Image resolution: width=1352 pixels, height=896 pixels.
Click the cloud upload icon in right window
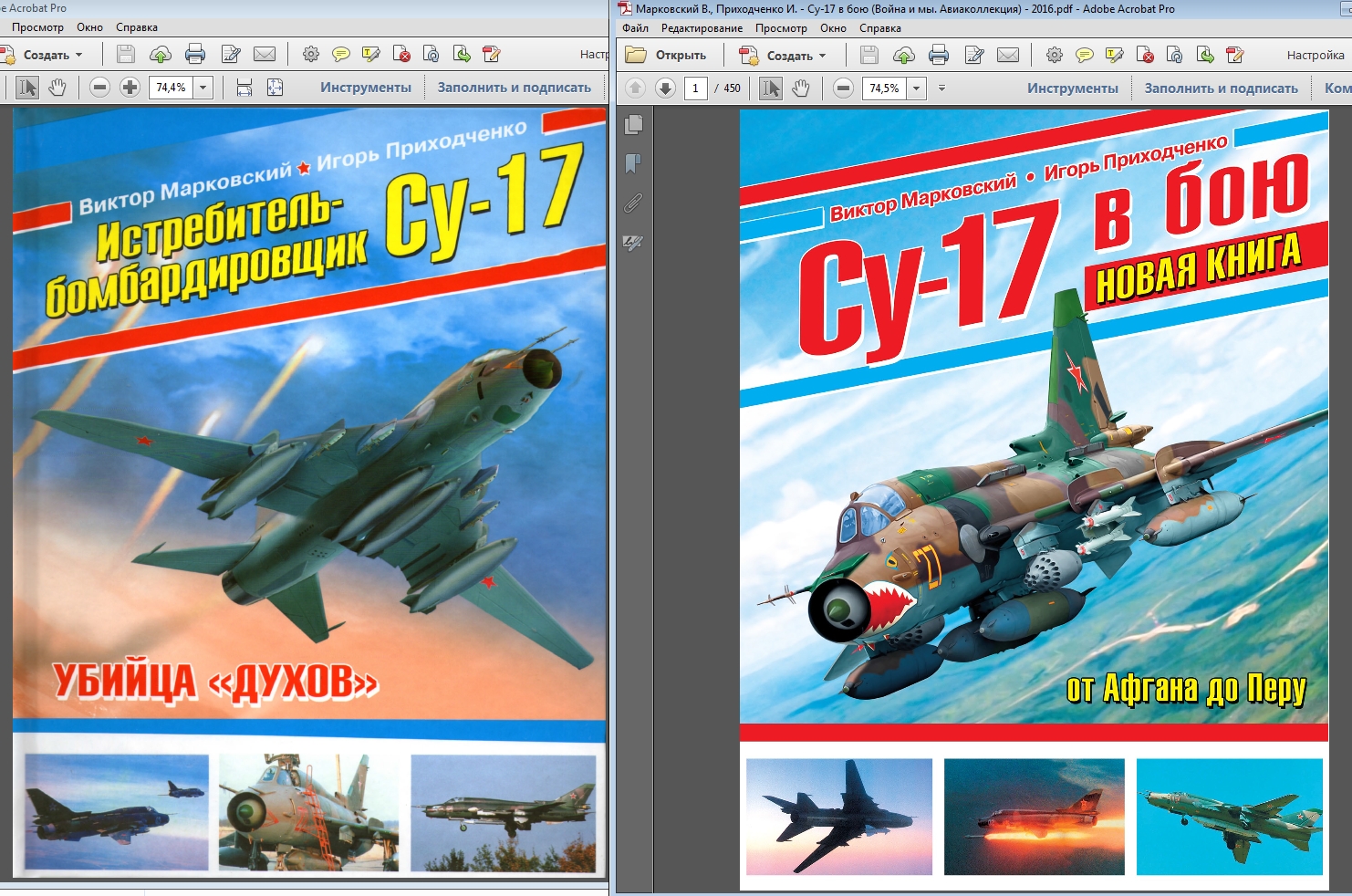[x=904, y=55]
